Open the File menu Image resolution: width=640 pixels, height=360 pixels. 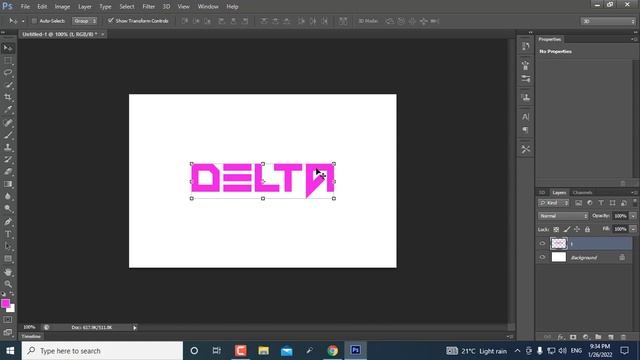(x=25, y=7)
